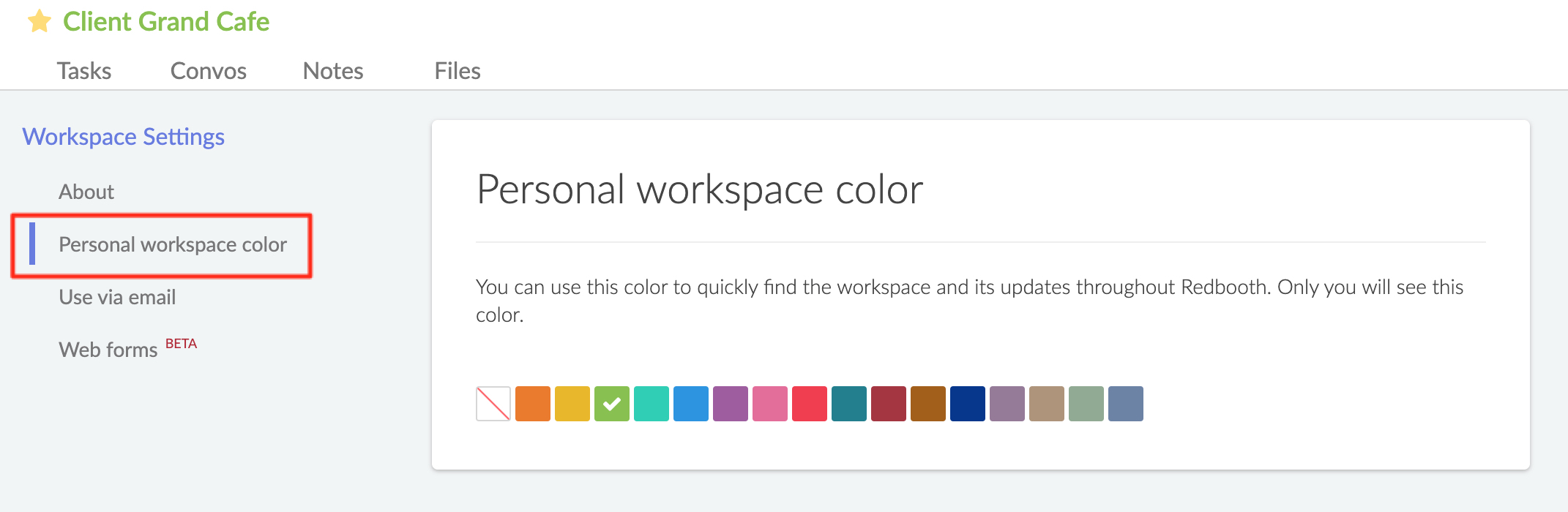This screenshot has height=512, width=1568.
Task: Pick the orange color swatch
Action: point(533,404)
